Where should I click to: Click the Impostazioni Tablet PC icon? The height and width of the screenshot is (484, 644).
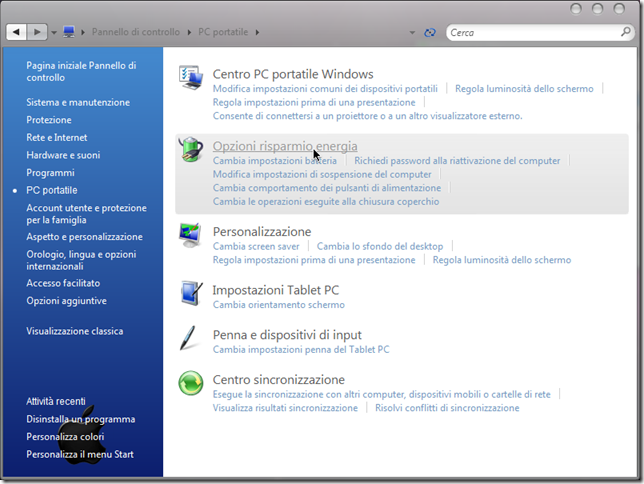(x=191, y=293)
